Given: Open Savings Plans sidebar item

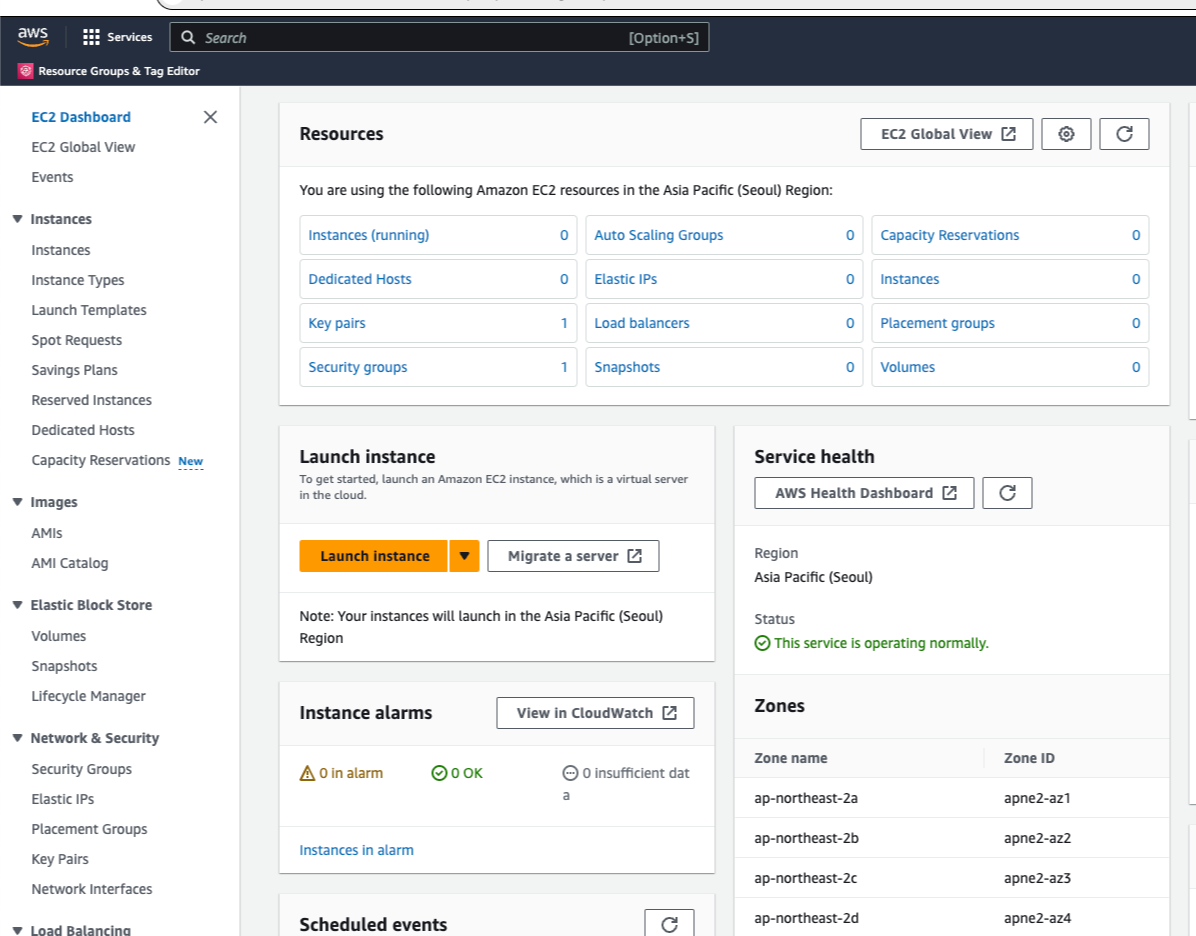Looking at the screenshot, I should tap(74, 370).
